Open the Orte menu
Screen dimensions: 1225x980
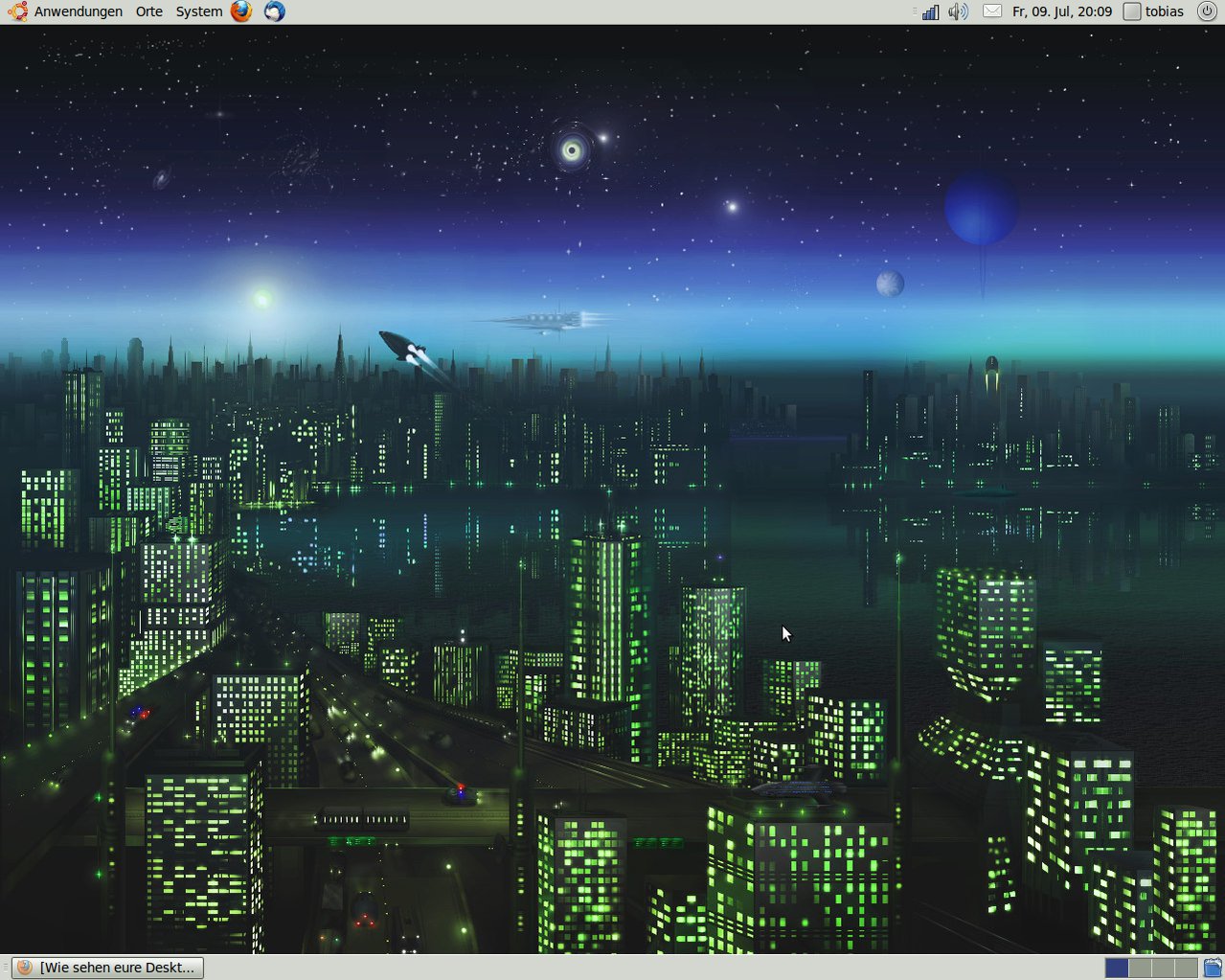coord(149,11)
